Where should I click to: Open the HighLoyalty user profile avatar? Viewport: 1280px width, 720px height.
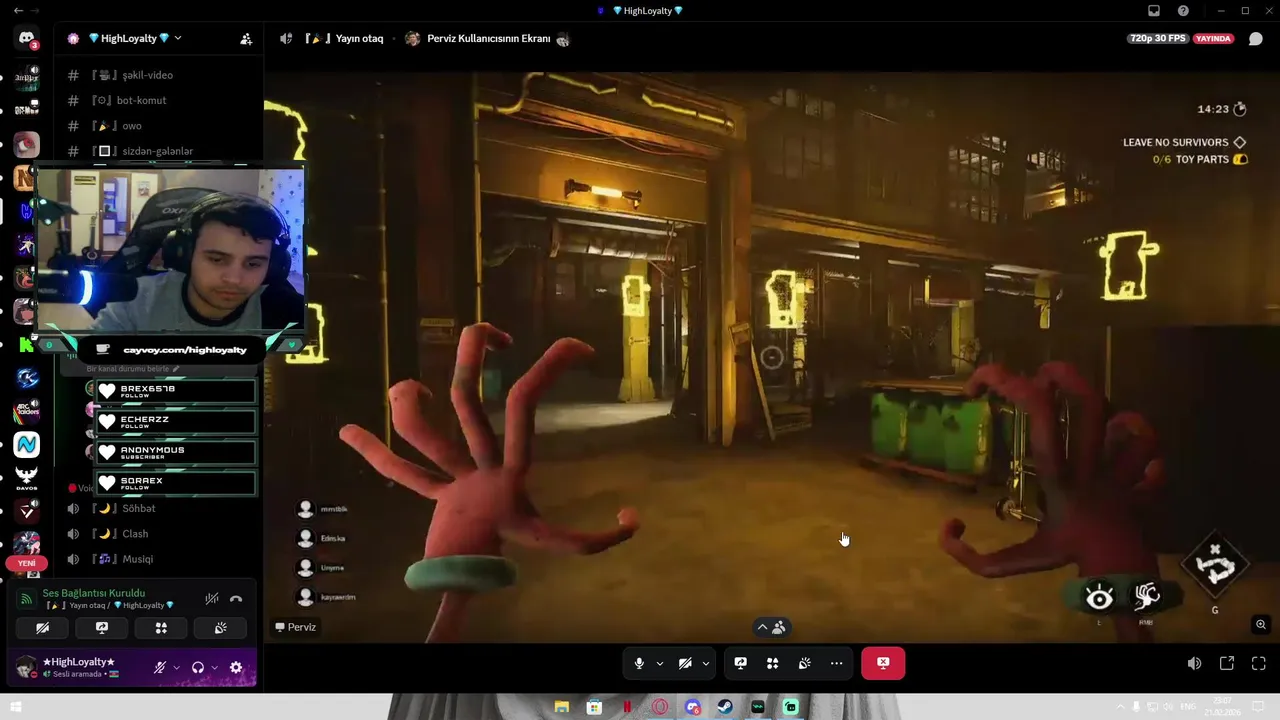click(x=26, y=667)
